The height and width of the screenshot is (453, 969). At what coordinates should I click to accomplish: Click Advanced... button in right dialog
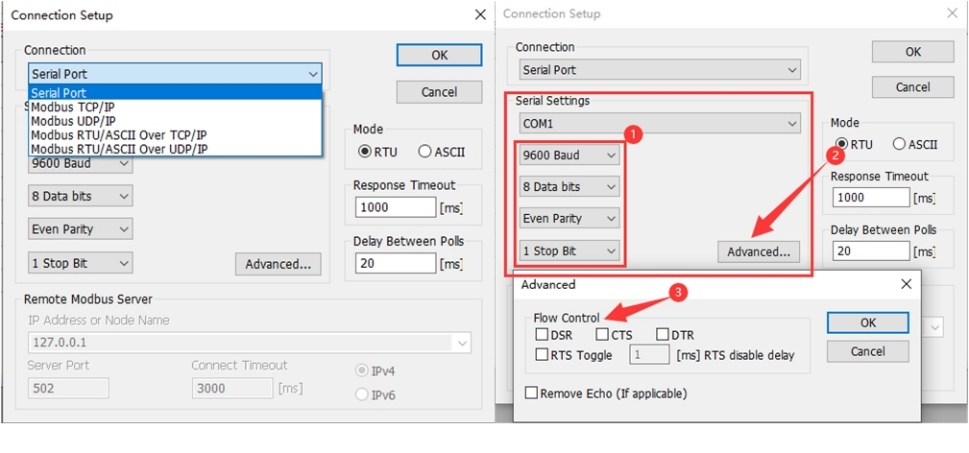[759, 251]
